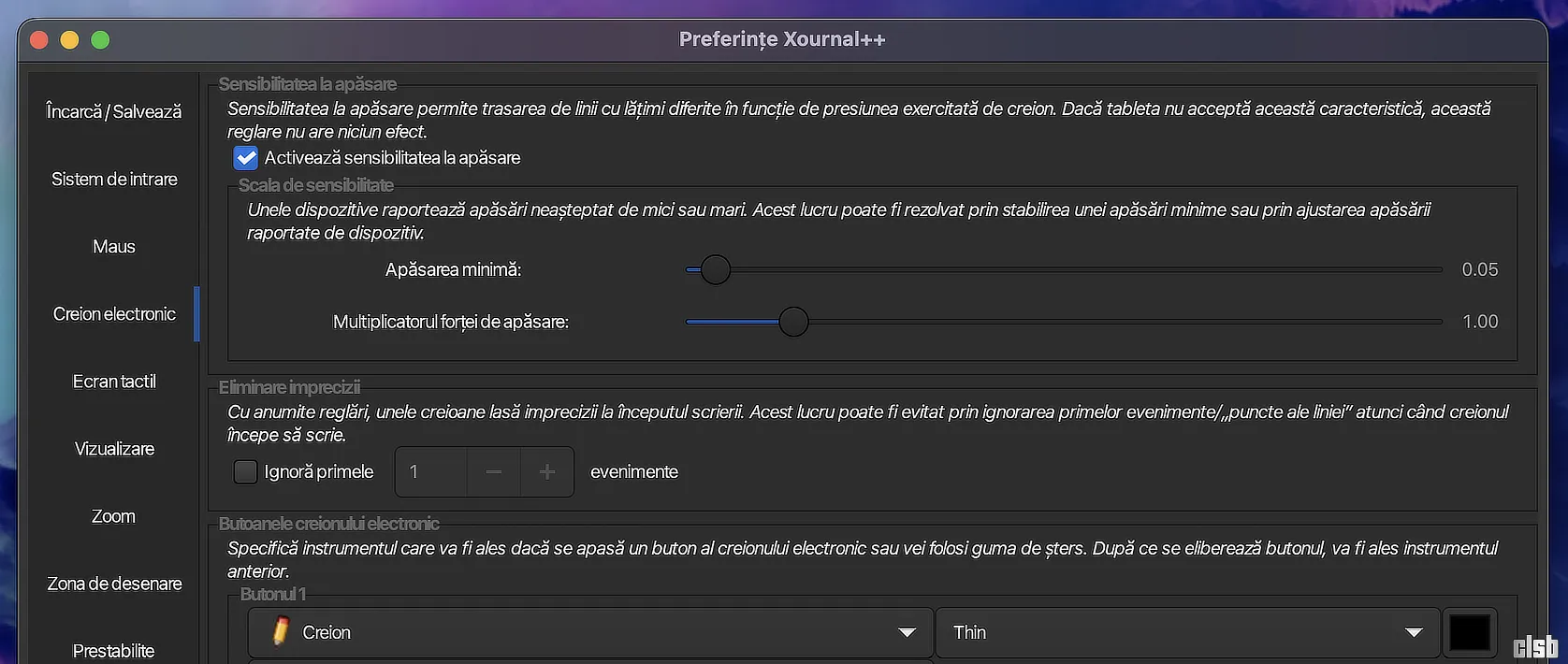This screenshot has width=1568, height=664.
Task: Open the Creion tool dropdown
Action: tap(589, 632)
